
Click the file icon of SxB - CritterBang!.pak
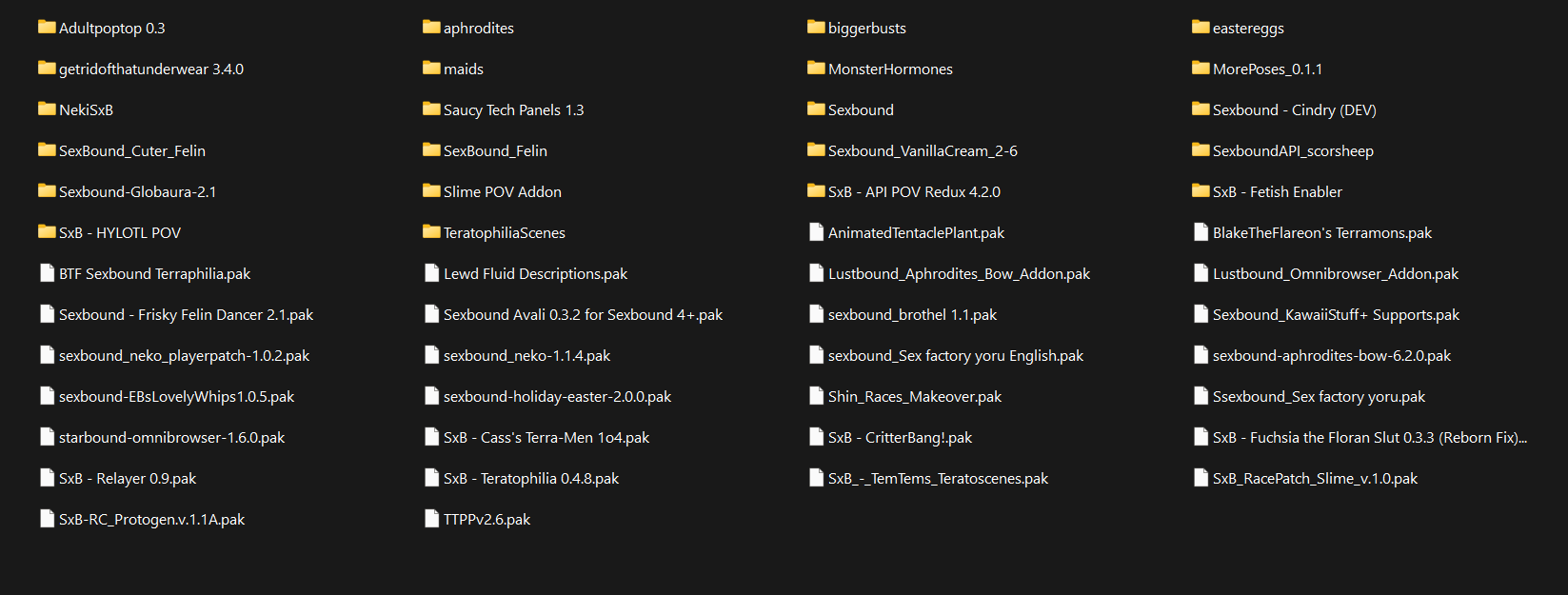[x=816, y=436]
